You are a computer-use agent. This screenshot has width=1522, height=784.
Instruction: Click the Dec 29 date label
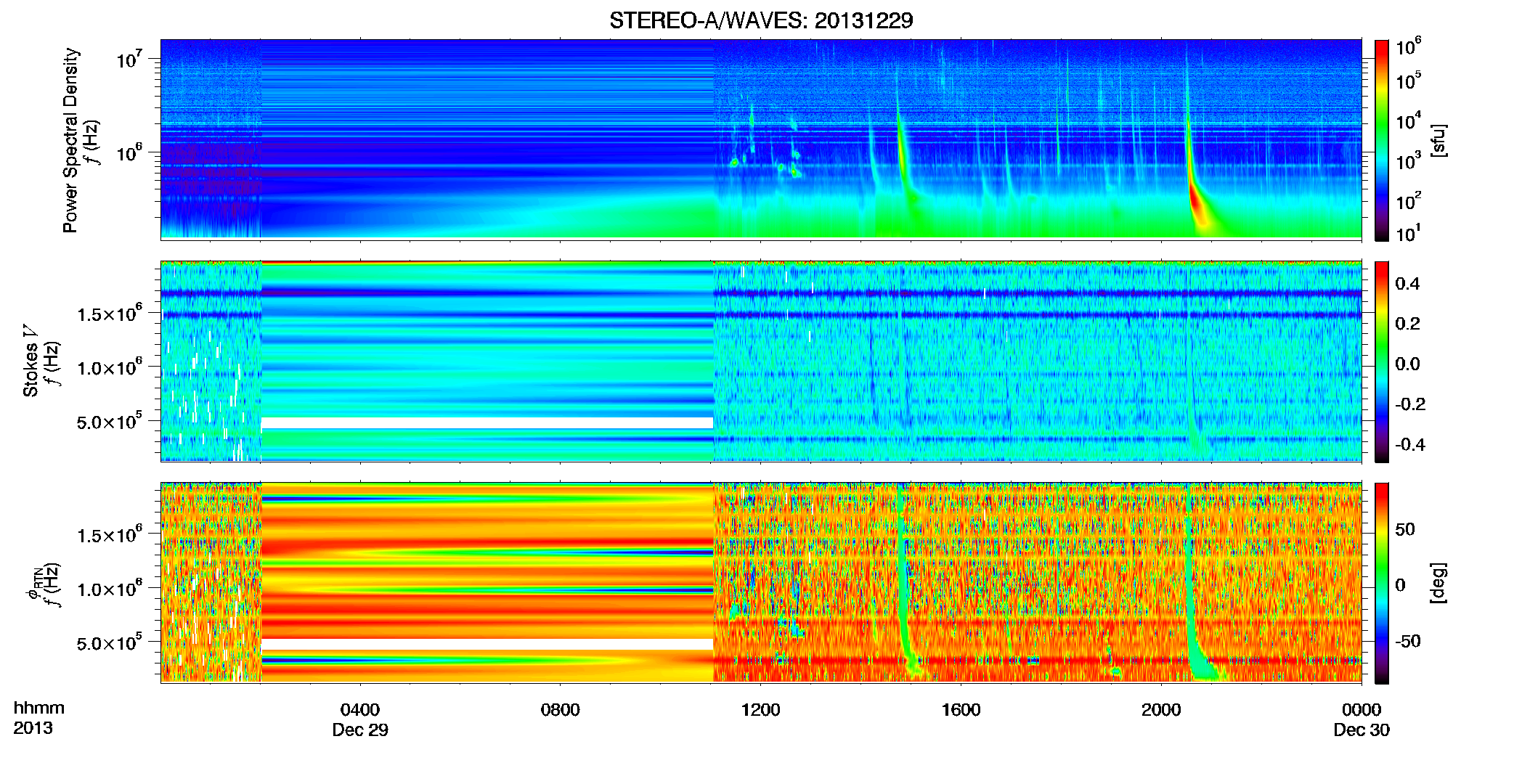[x=360, y=730]
